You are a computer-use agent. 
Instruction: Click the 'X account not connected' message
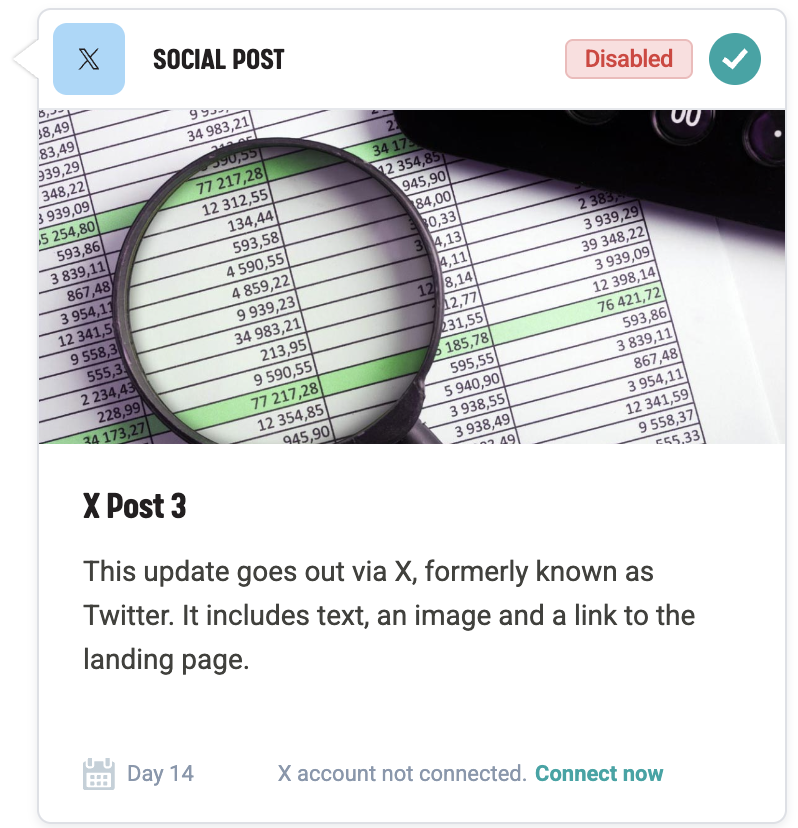(402, 774)
